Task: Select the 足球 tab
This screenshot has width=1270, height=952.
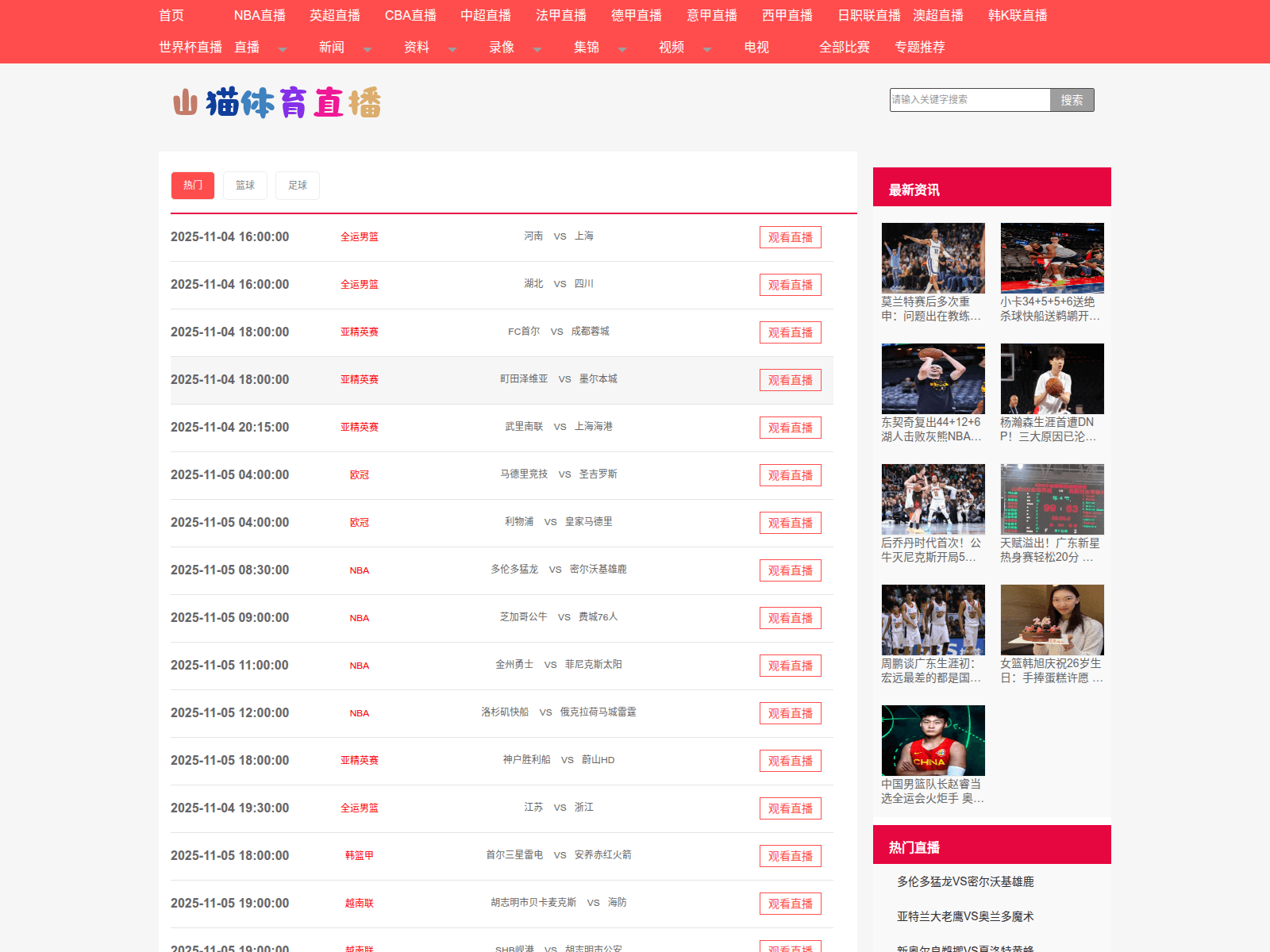Action: (x=297, y=186)
